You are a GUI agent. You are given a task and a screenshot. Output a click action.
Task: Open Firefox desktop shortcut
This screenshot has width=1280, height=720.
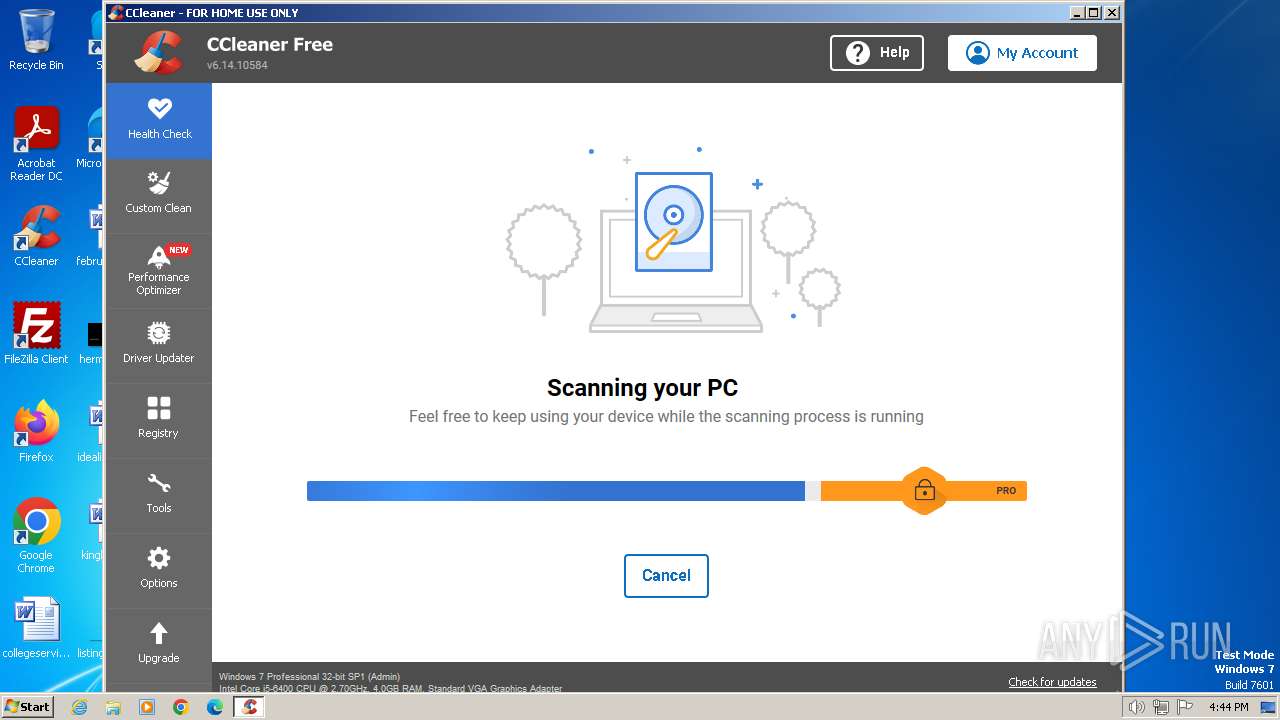tap(36, 431)
